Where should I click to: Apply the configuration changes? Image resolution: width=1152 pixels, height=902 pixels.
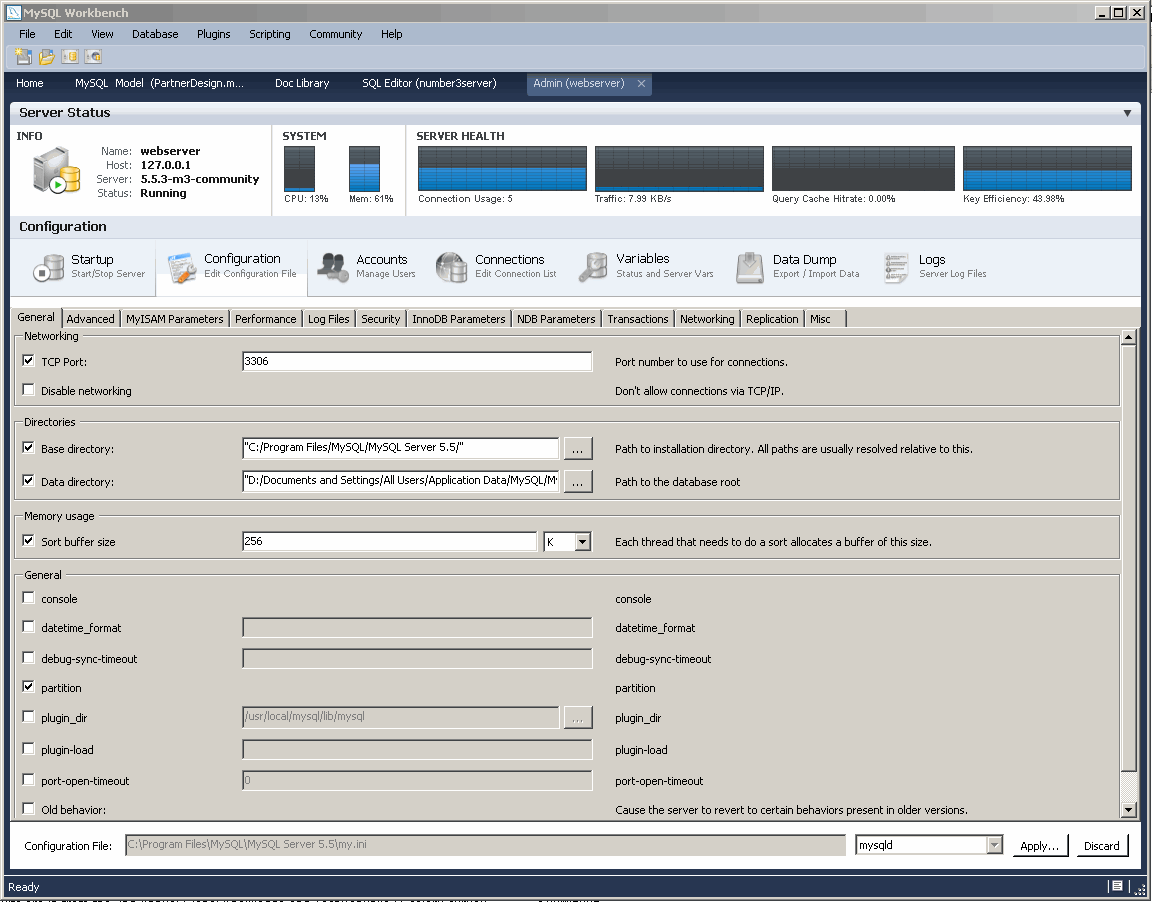pos(1040,844)
